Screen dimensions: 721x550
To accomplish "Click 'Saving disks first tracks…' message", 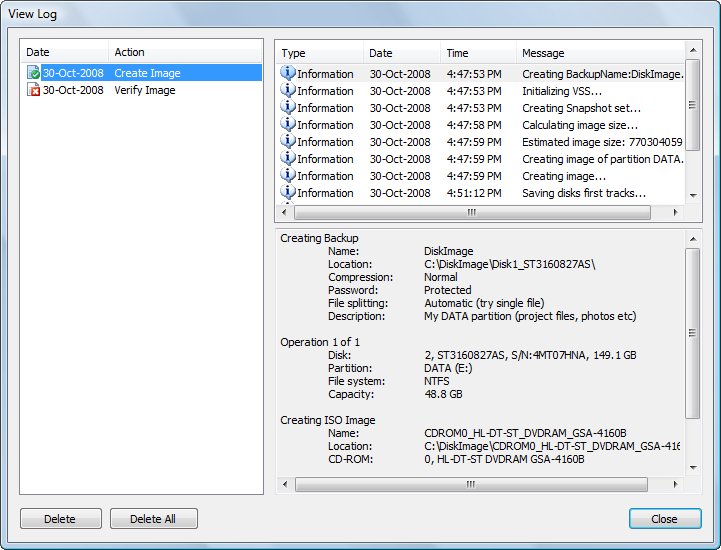I will (584, 193).
